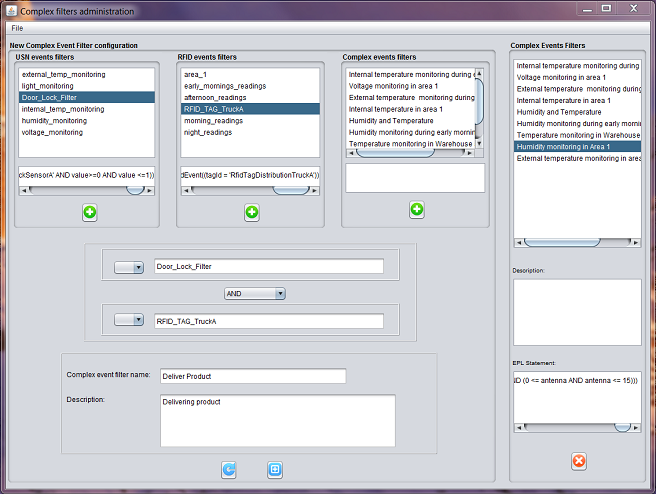656x494 pixels.
Task: Add the selected RFID events filter
Action: coord(251,212)
